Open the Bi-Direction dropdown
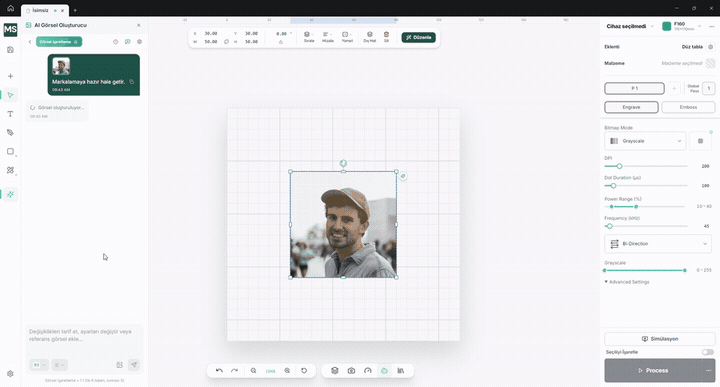The height and width of the screenshot is (387, 720). pyautogui.click(x=658, y=244)
